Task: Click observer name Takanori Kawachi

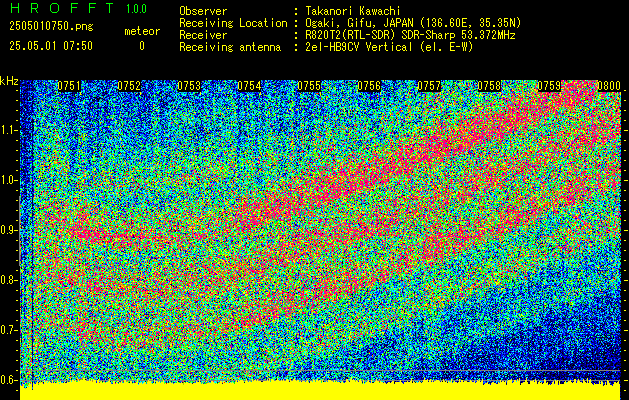Action: [353, 11]
